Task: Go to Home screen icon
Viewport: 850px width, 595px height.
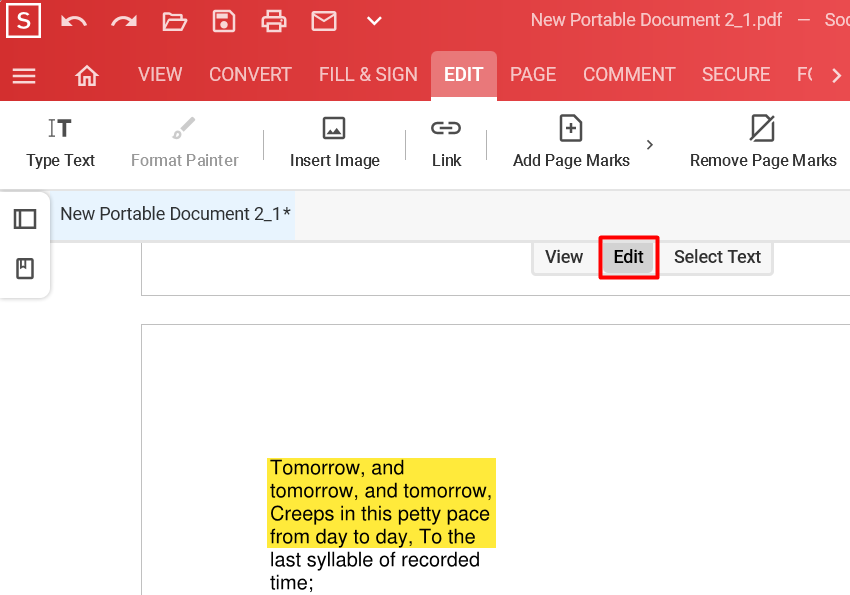Action: coord(87,75)
